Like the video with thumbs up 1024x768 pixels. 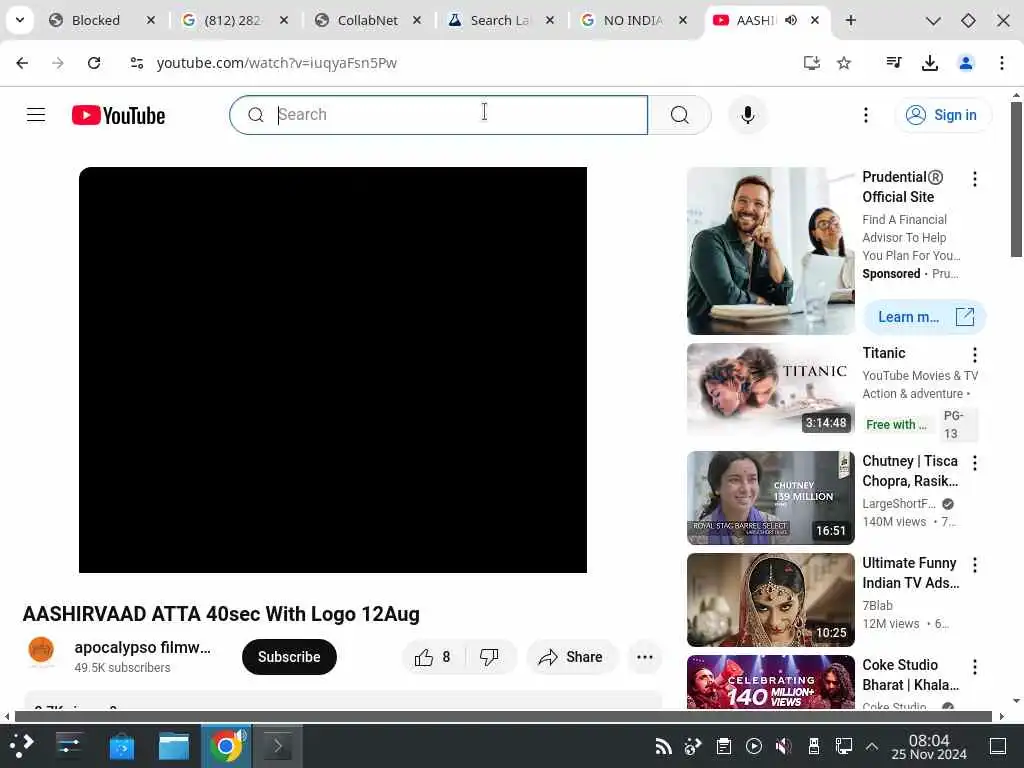pos(432,657)
